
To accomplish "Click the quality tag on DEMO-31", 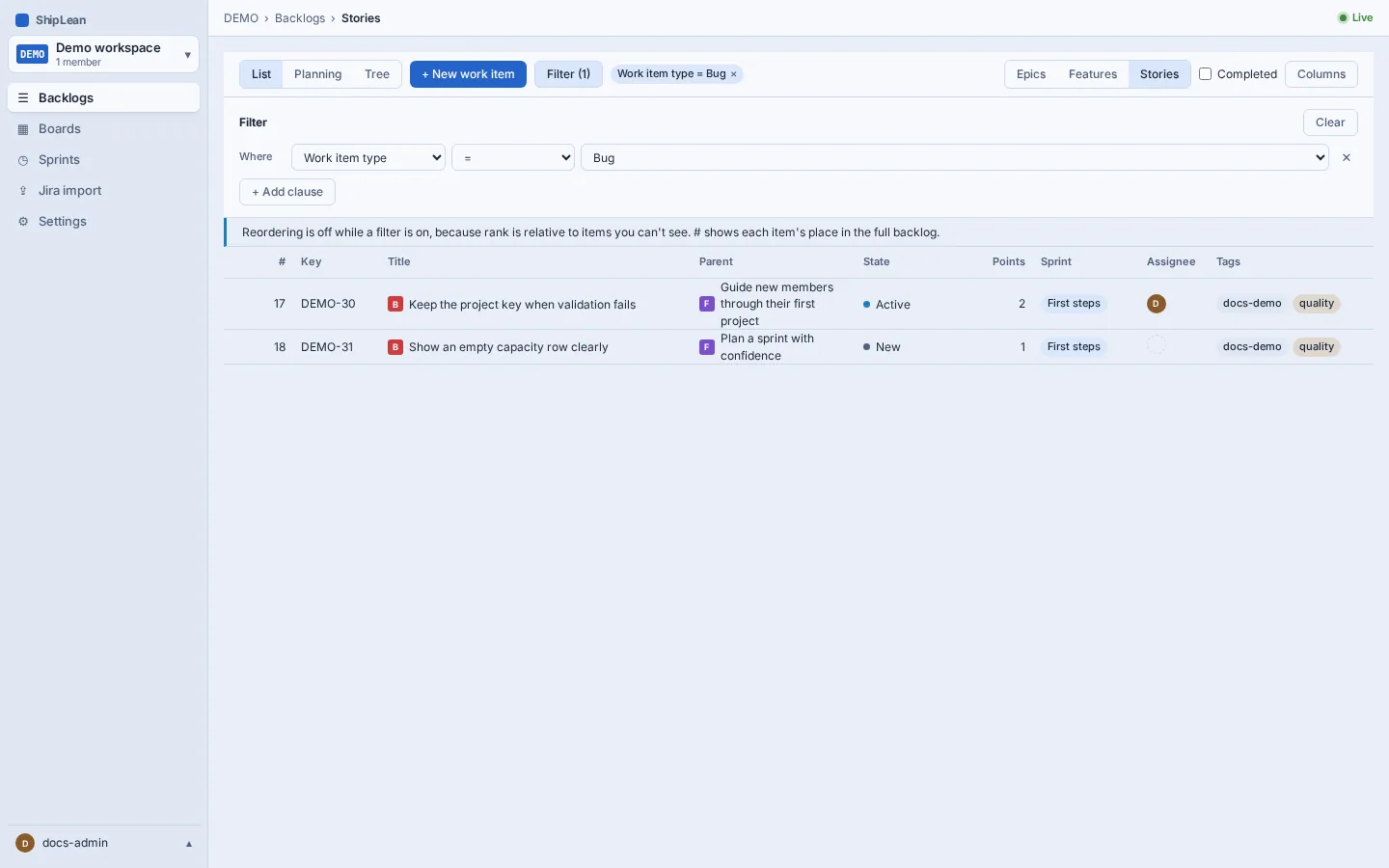I will (1317, 347).
